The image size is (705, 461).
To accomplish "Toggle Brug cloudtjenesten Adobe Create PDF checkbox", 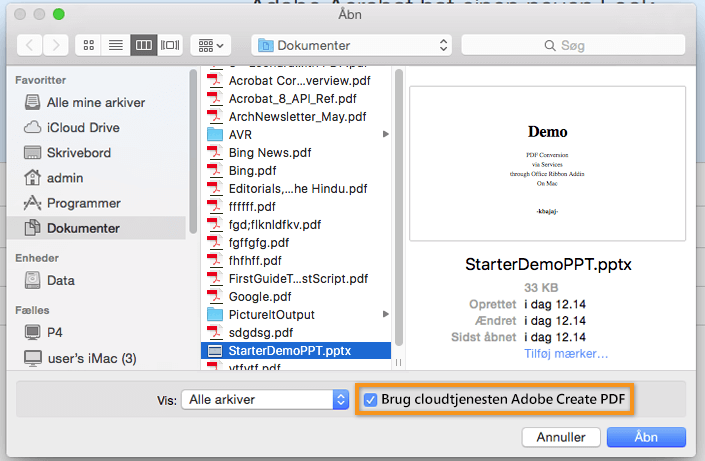I will click(370, 399).
